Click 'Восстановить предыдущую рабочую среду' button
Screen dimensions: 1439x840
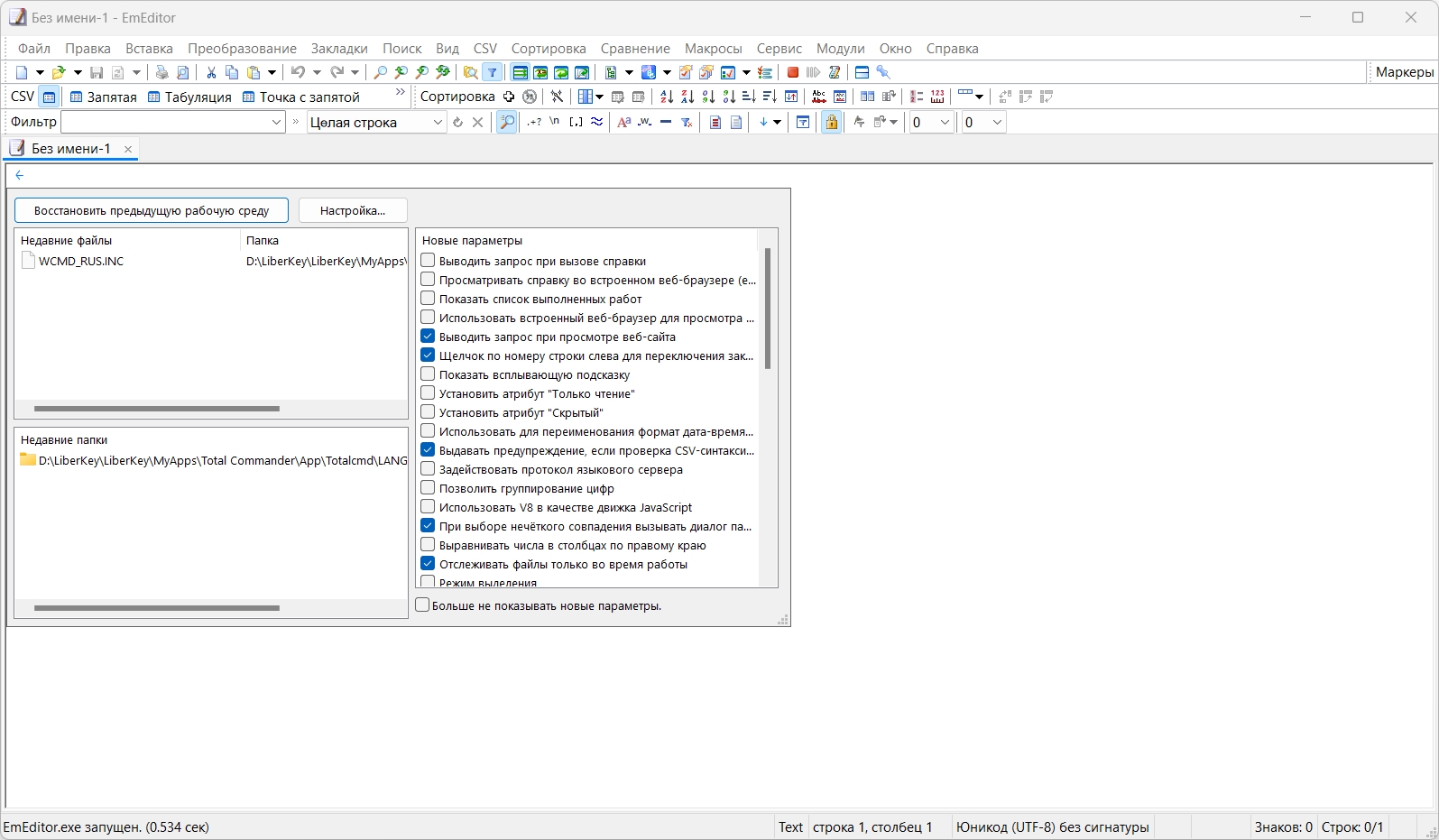point(152,210)
